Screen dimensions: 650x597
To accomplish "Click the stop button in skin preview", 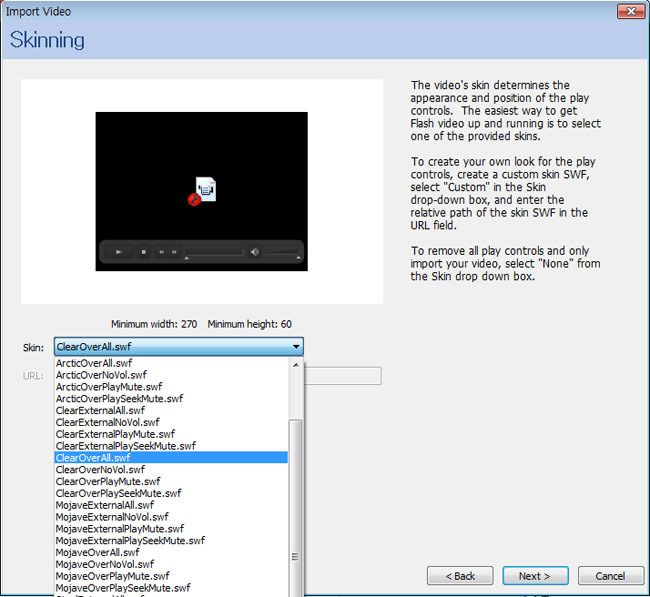I will click(x=143, y=252).
